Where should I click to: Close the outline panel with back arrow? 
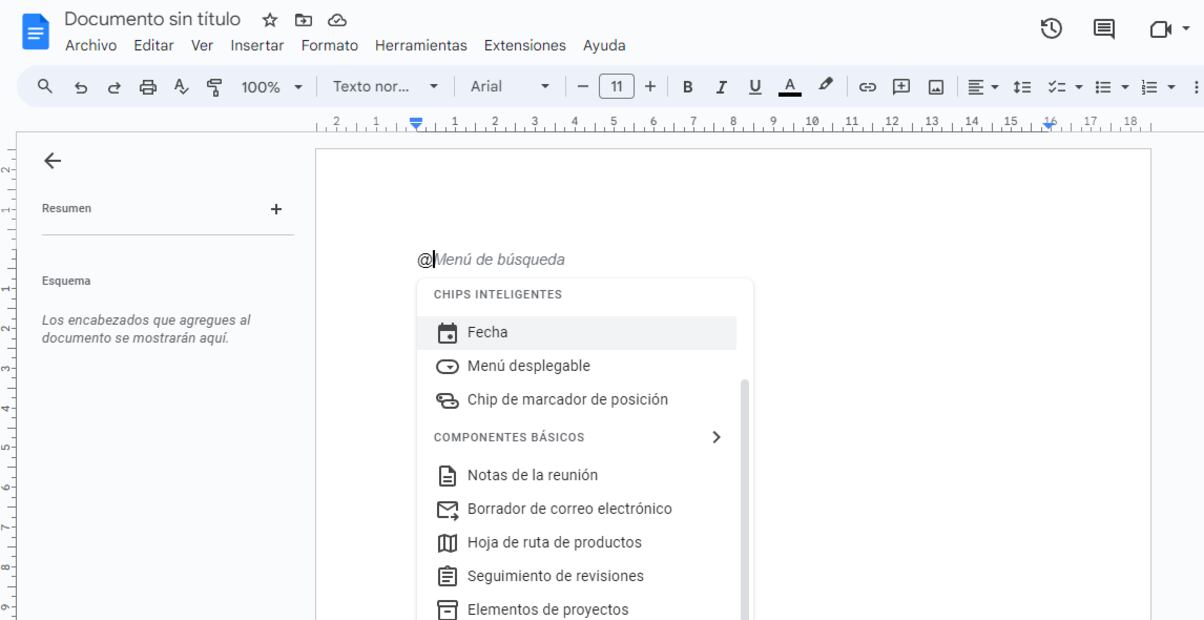(x=53, y=161)
